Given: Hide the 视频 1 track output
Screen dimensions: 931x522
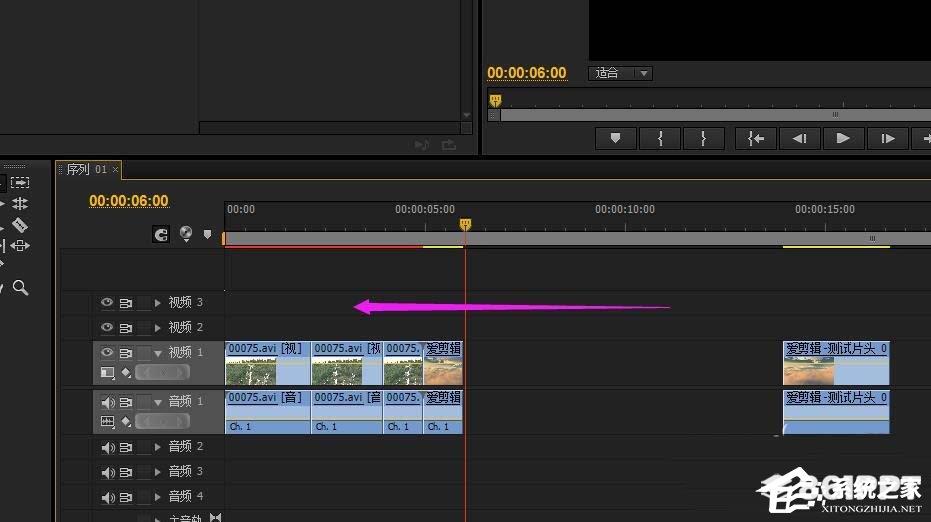Looking at the screenshot, I should coord(107,352).
